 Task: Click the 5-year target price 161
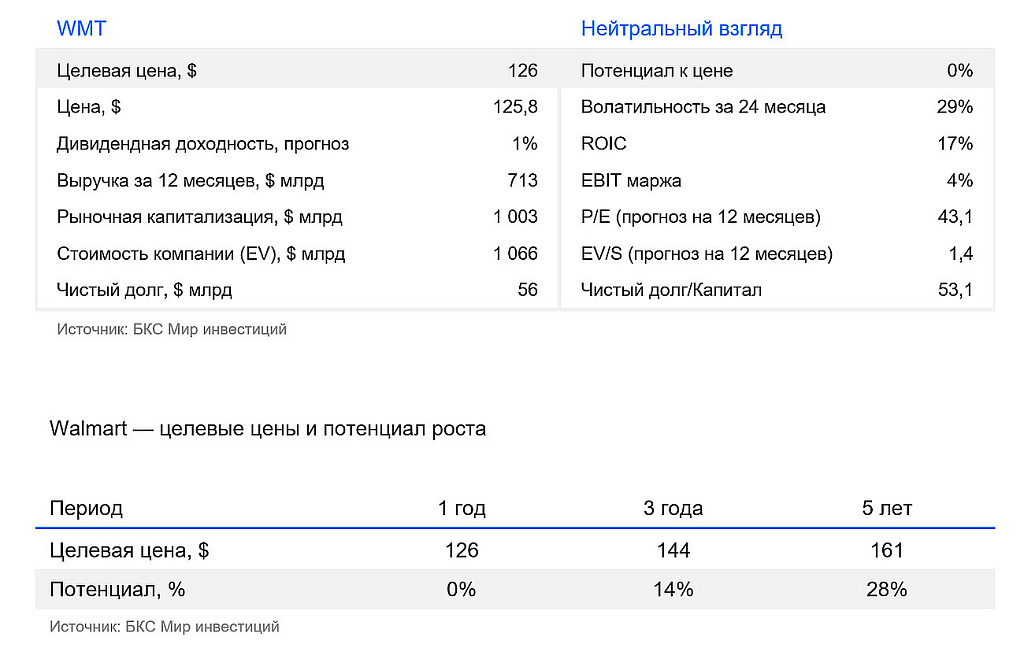[887, 550]
